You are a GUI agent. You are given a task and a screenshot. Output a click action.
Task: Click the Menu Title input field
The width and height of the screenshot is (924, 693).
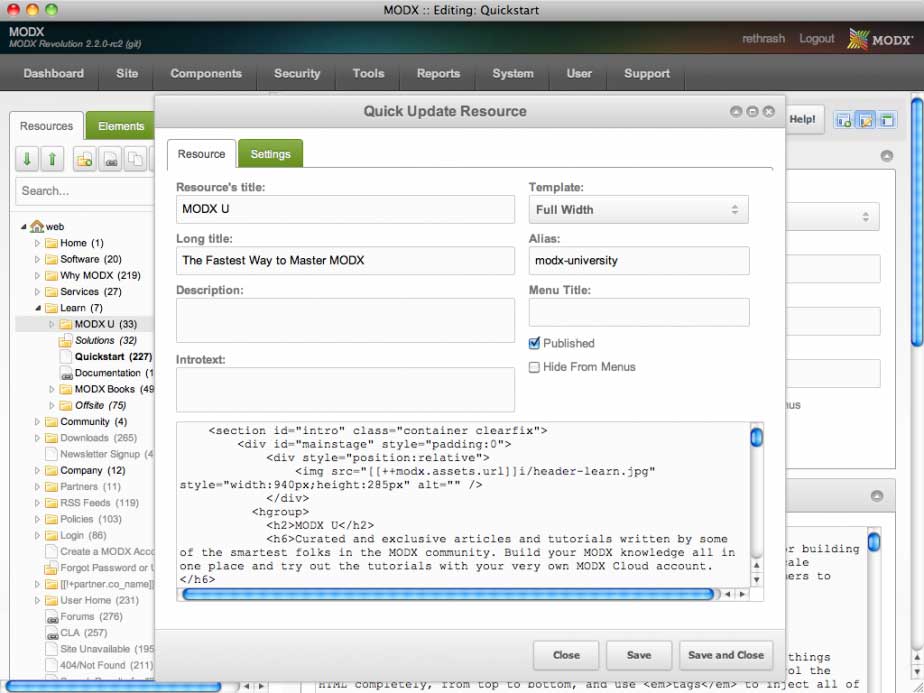[639, 312]
